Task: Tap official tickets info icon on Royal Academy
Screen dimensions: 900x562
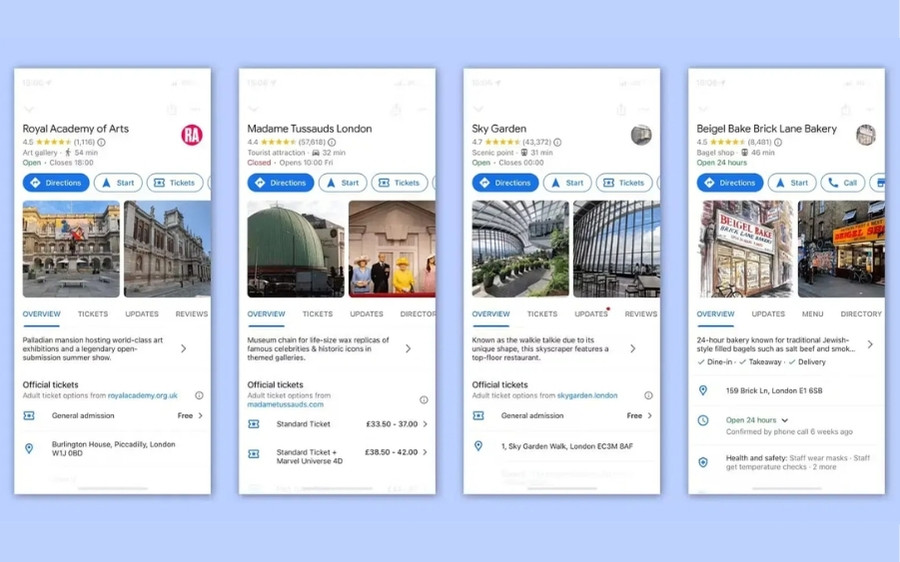Action: pos(199,396)
